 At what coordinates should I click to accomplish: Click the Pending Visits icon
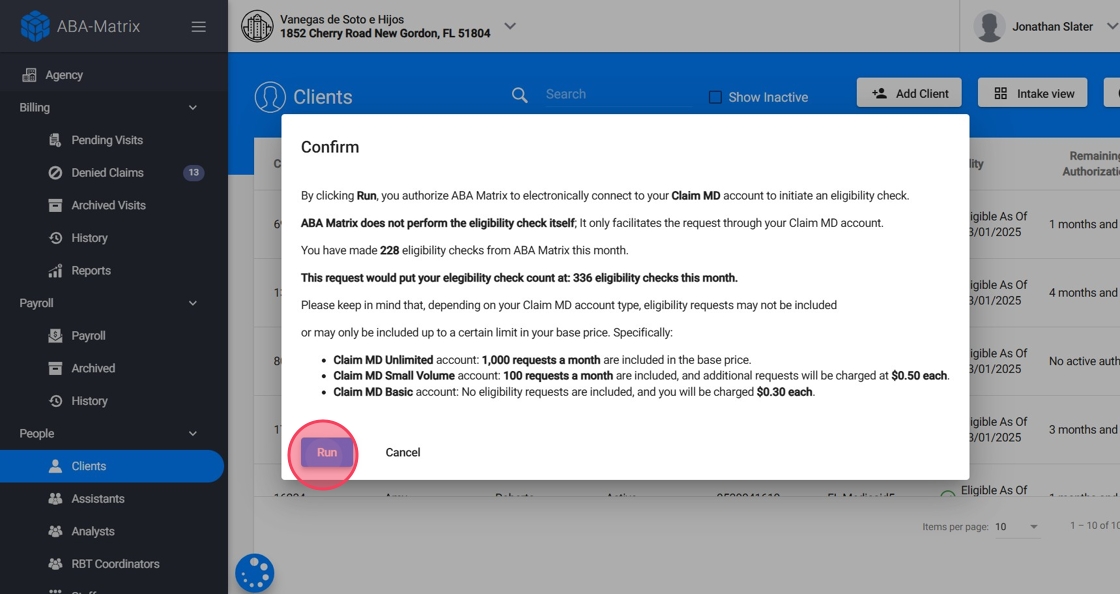(55, 140)
